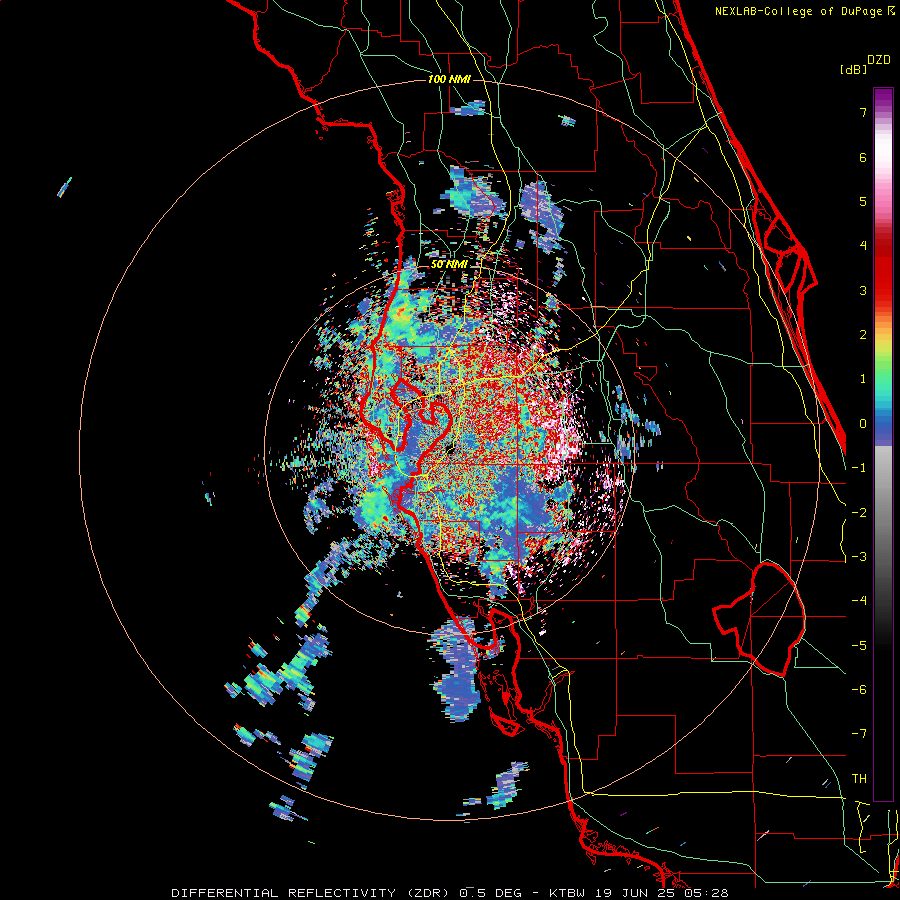Click the DZD color scale title
900x900 pixels.
879,60
